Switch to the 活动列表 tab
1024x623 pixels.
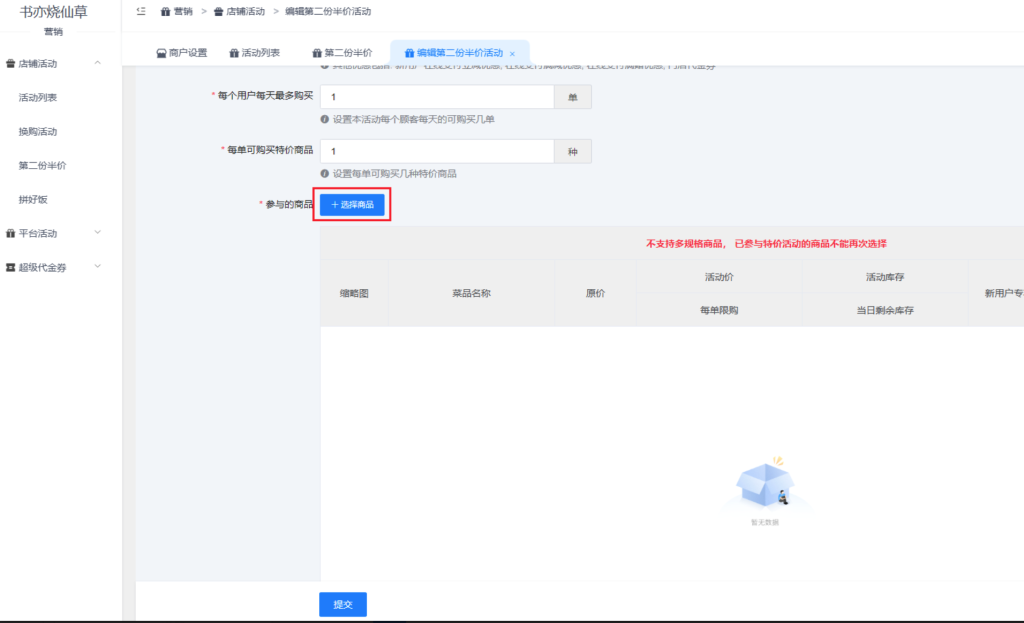pyautogui.click(x=254, y=53)
